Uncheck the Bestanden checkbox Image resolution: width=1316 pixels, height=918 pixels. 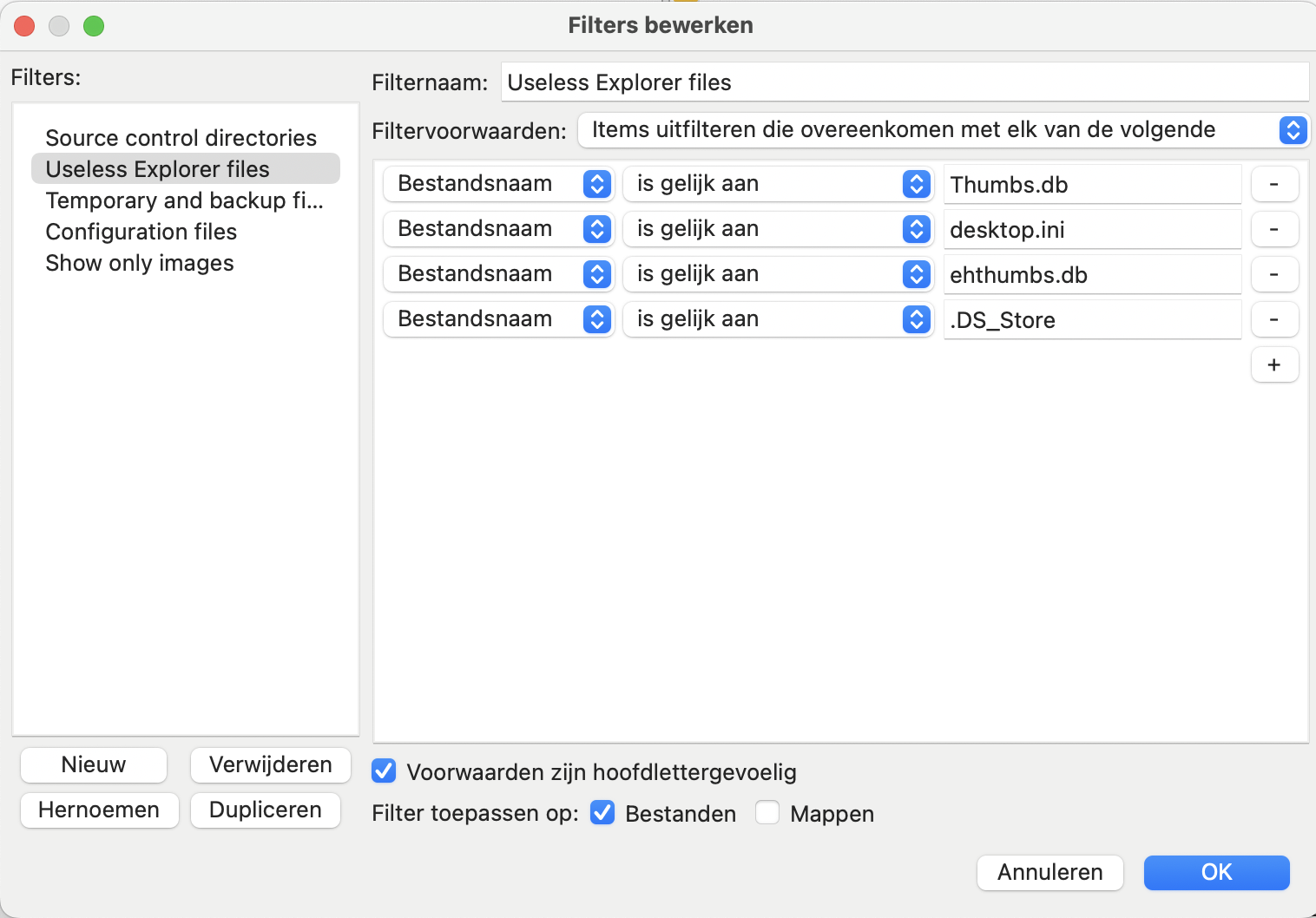[602, 813]
